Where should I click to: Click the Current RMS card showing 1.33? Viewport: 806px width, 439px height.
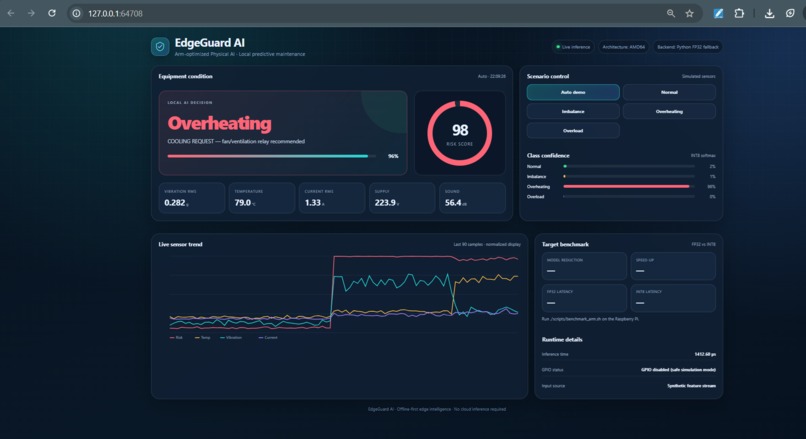click(x=332, y=198)
